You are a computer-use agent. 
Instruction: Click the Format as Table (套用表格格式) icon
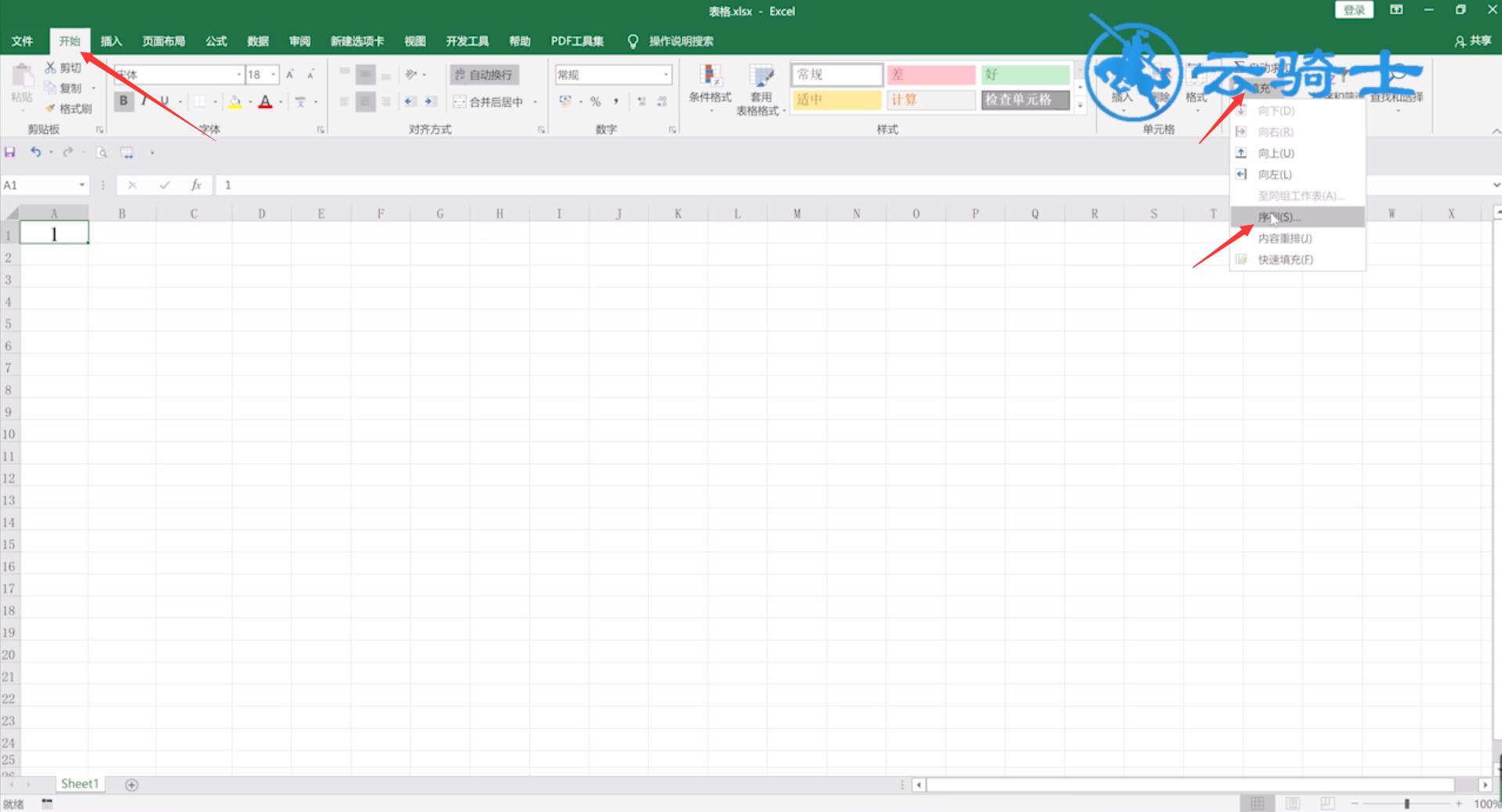(x=761, y=76)
